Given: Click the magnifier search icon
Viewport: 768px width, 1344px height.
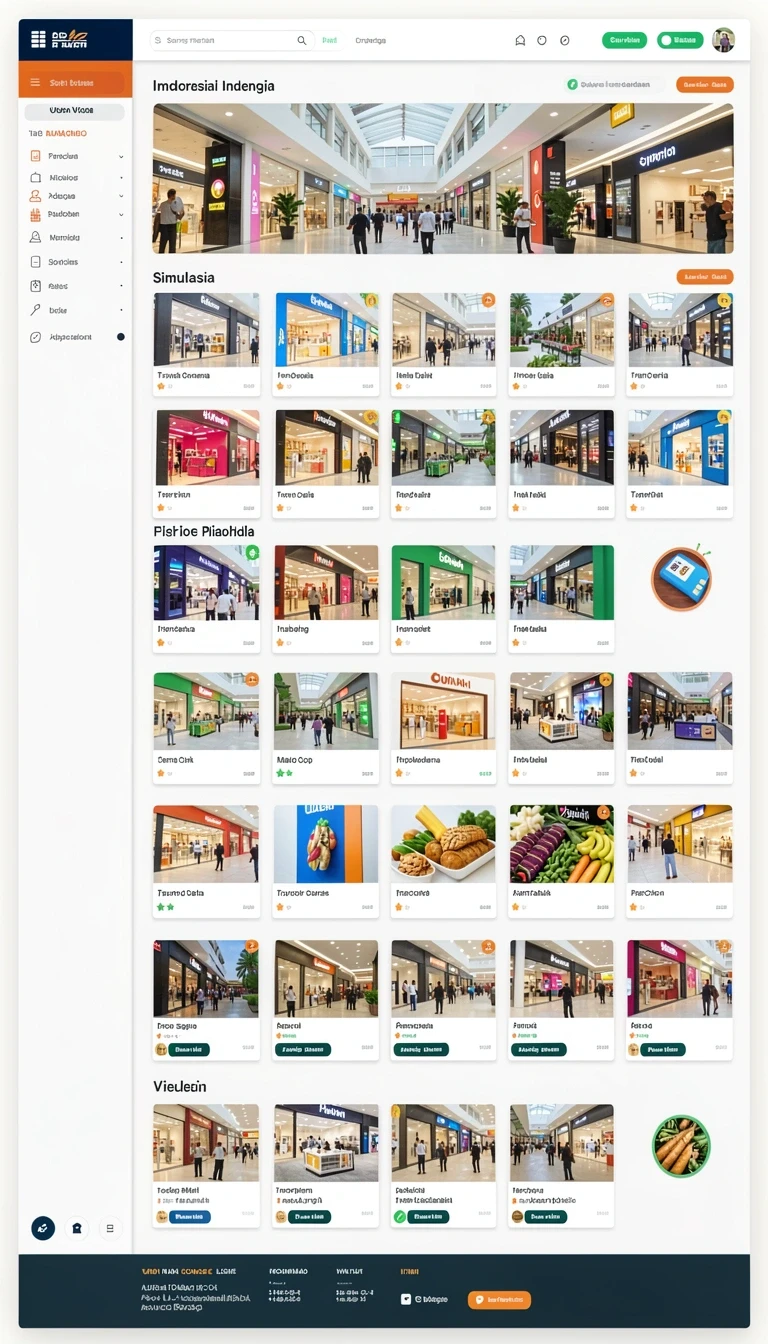Looking at the screenshot, I should tap(302, 40).
